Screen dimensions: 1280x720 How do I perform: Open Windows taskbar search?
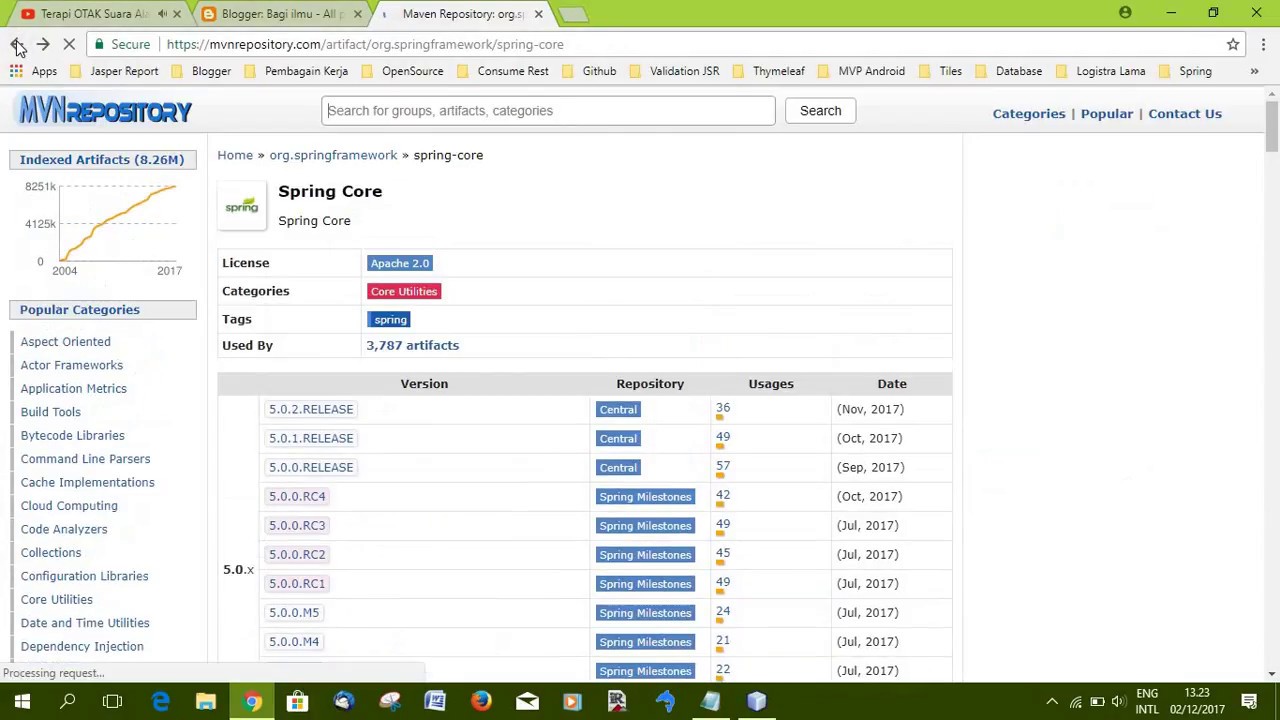click(x=68, y=702)
